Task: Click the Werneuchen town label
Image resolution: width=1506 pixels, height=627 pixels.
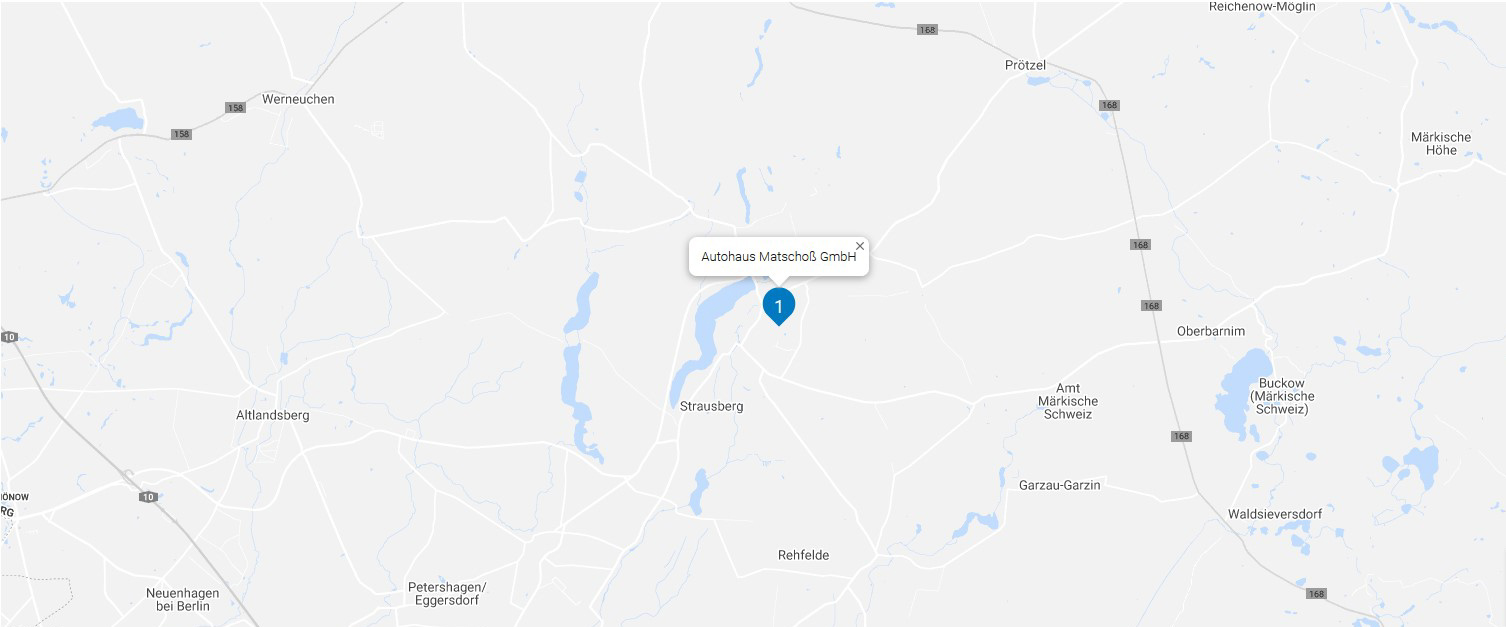Action: (x=298, y=99)
